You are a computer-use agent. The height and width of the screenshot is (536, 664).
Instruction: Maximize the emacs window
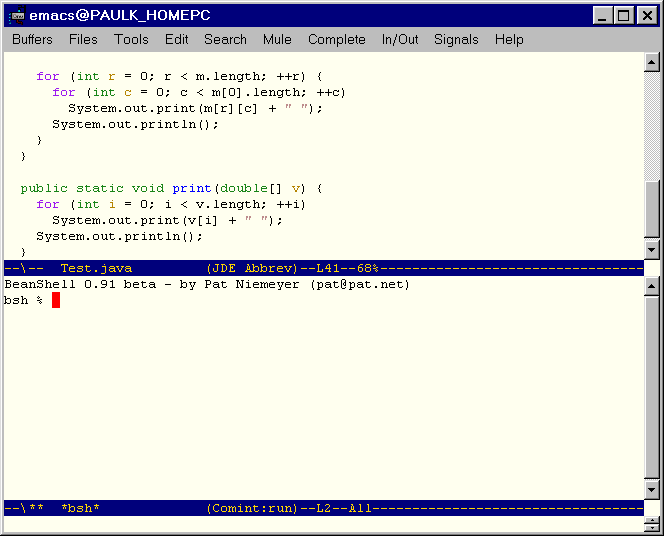(624, 16)
